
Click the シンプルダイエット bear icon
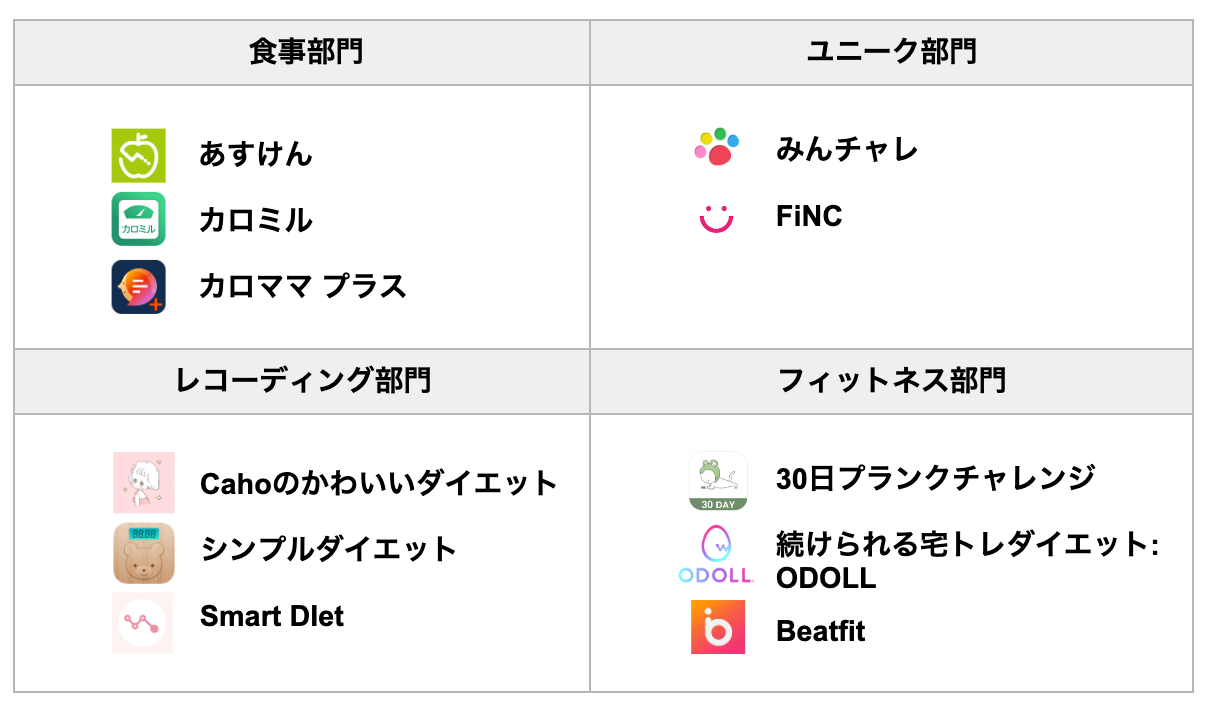[x=143, y=552]
